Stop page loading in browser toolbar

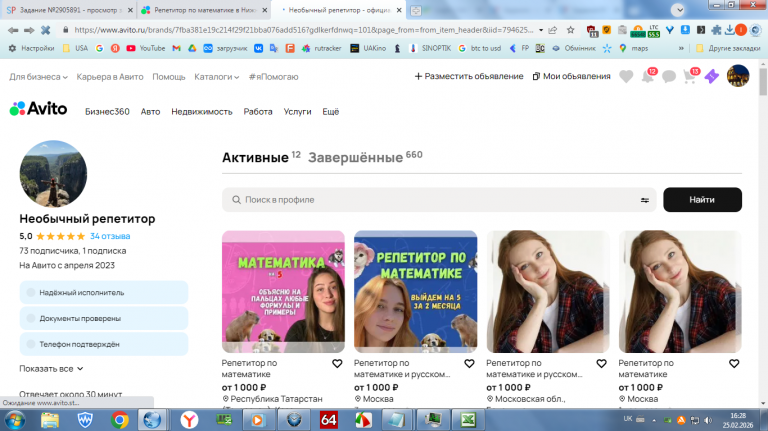tap(46, 30)
